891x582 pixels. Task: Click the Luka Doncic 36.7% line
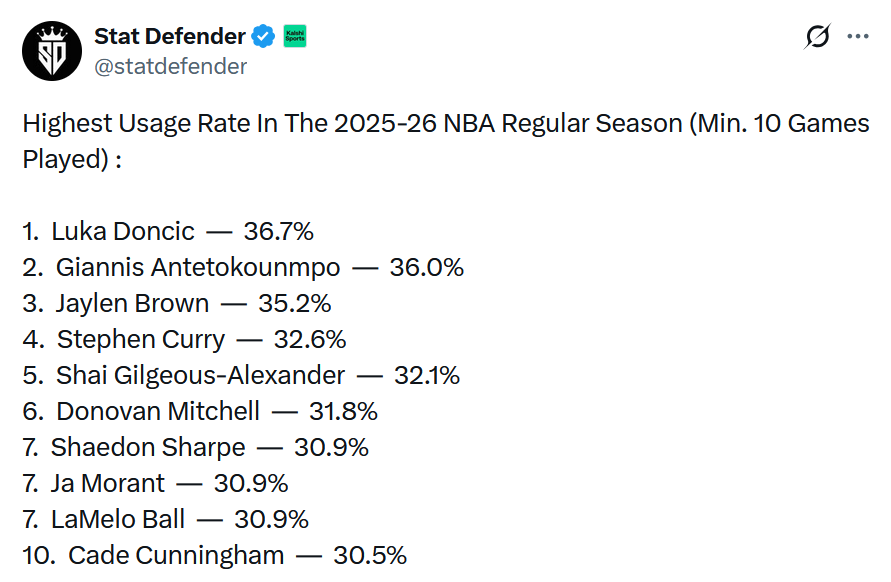click(x=168, y=232)
